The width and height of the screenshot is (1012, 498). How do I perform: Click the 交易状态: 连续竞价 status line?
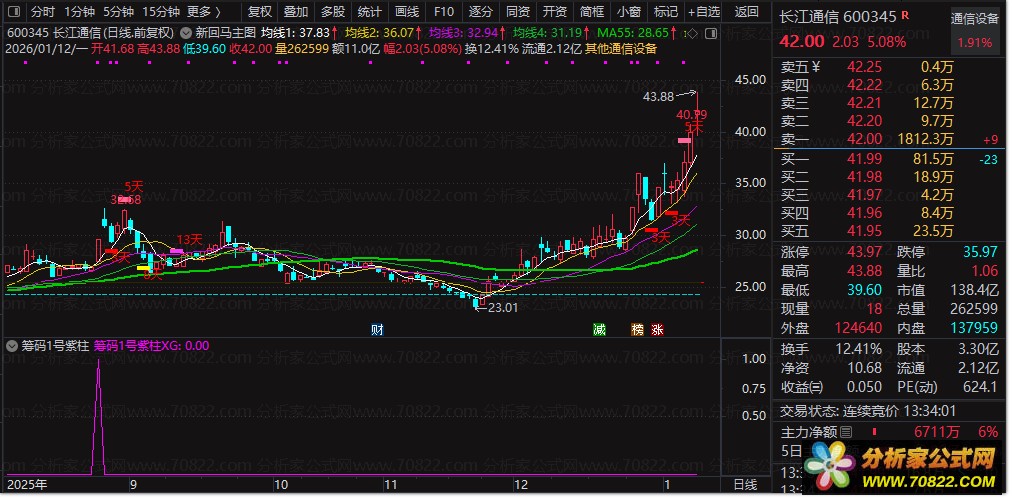(x=868, y=411)
